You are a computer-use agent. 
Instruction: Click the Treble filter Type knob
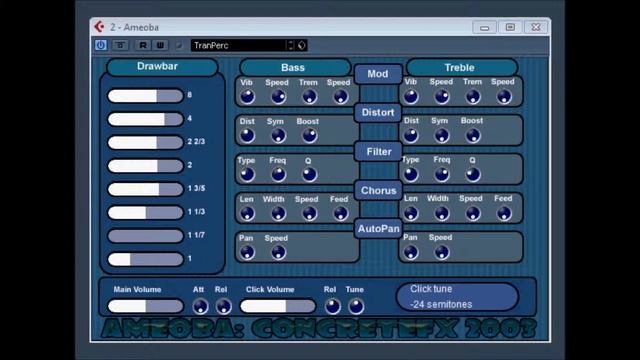pyautogui.click(x=411, y=174)
